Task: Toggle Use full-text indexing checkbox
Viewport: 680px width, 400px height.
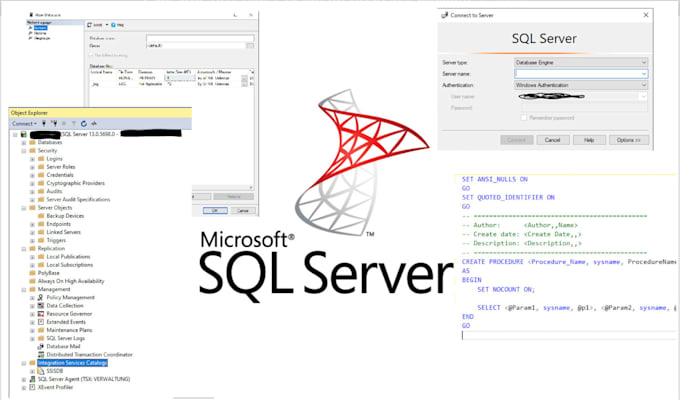Action: point(91,56)
